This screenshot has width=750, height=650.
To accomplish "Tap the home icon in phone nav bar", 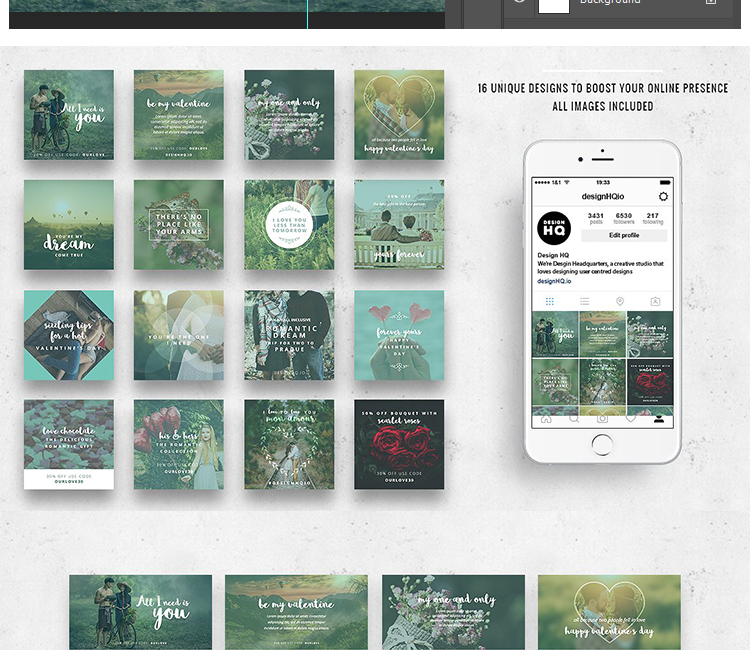I will click(x=546, y=419).
